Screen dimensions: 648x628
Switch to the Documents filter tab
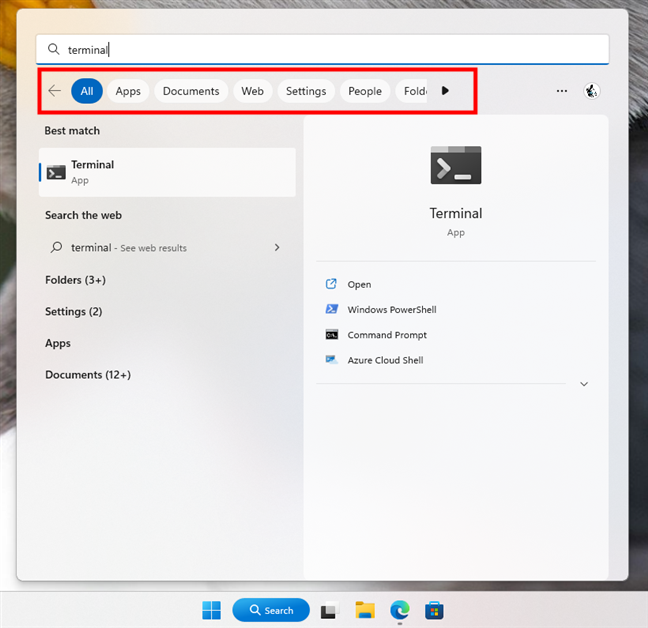(191, 91)
